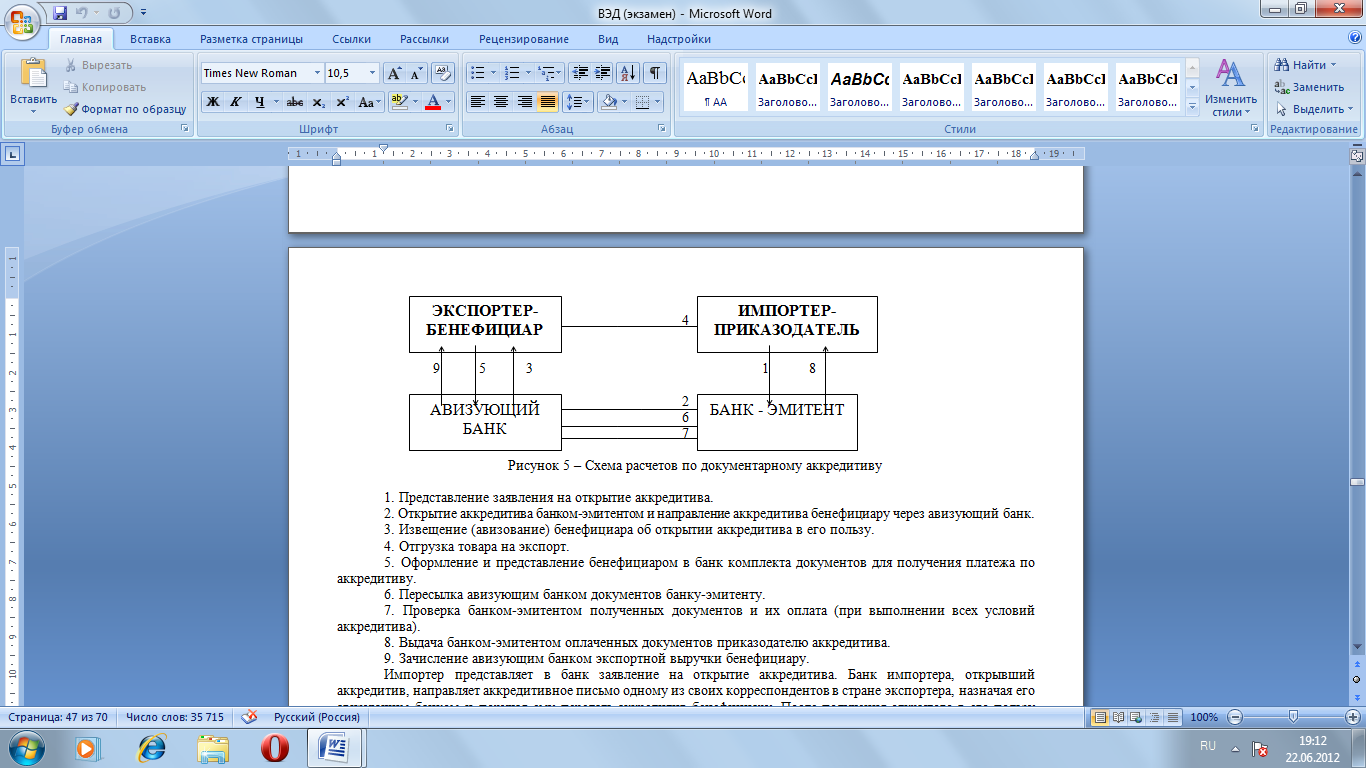This screenshot has height=768, width=1366.
Task: Click the Cut (Вырезать) command
Action: click(x=98, y=65)
